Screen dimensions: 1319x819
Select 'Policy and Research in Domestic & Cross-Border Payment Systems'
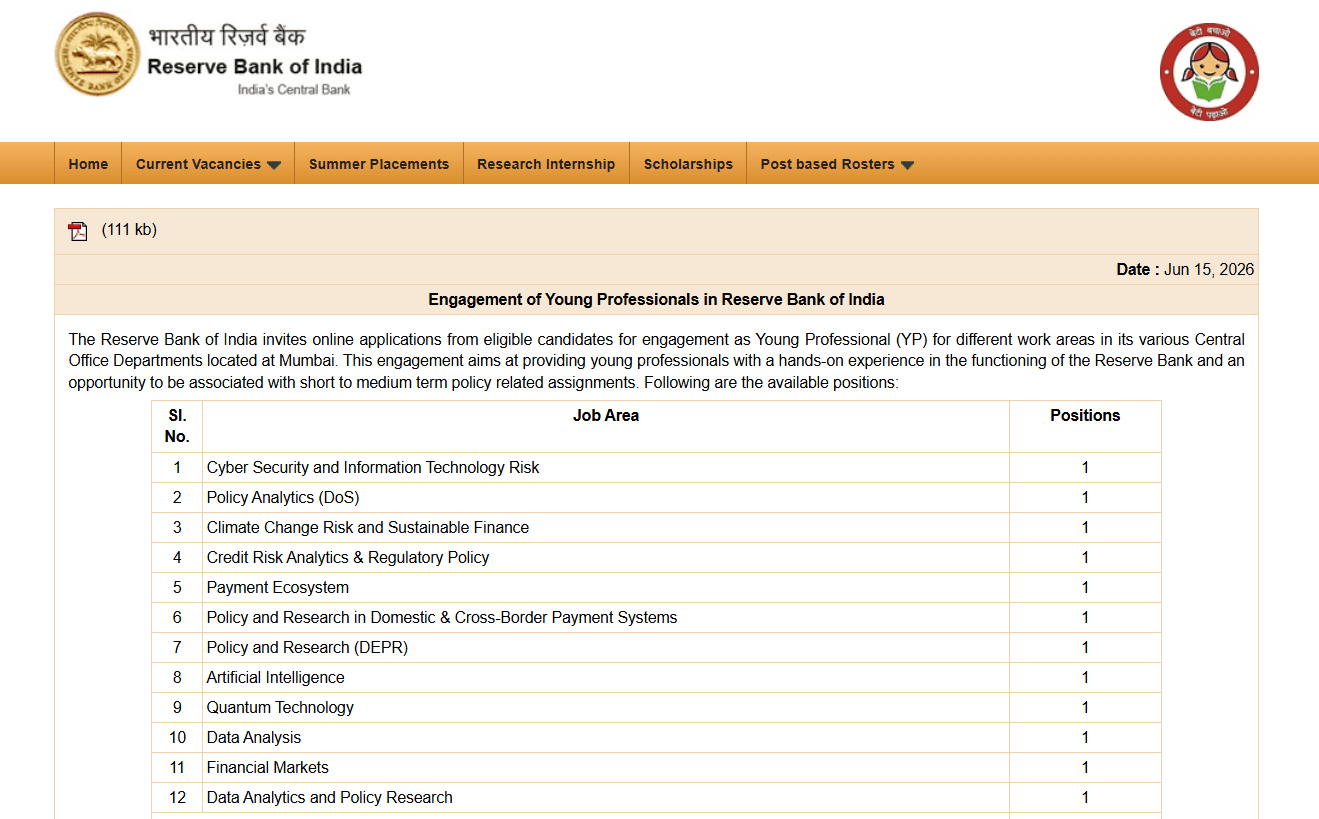pos(442,617)
